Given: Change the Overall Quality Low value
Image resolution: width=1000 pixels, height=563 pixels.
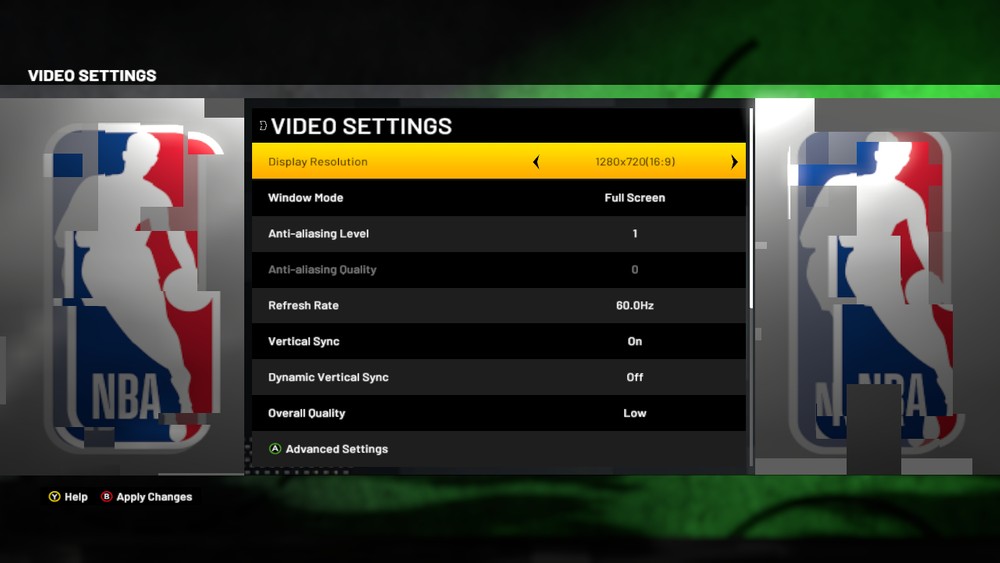Looking at the screenshot, I should pyautogui.click(x=635, y=413).
